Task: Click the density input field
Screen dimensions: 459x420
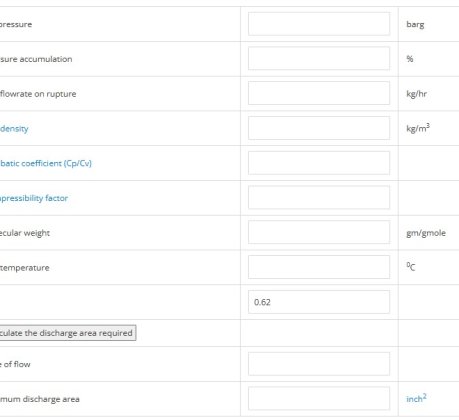Action: [x=319, y=128]
